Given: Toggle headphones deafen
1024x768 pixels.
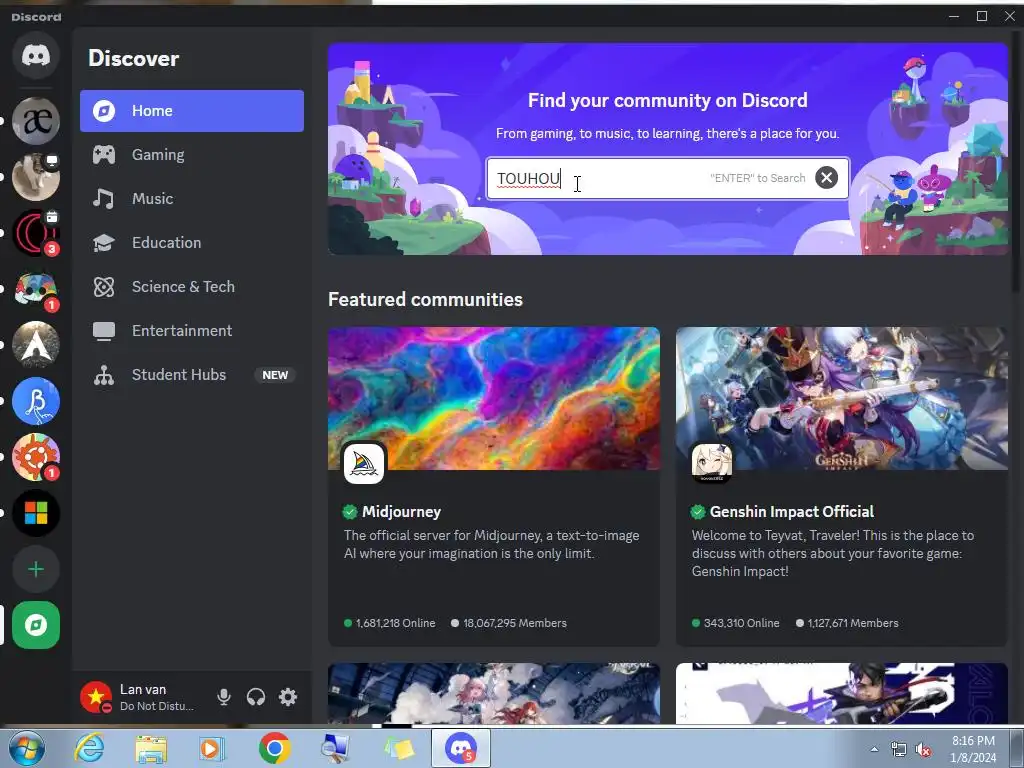Looking at the screenshot, I should pos(256,697).
